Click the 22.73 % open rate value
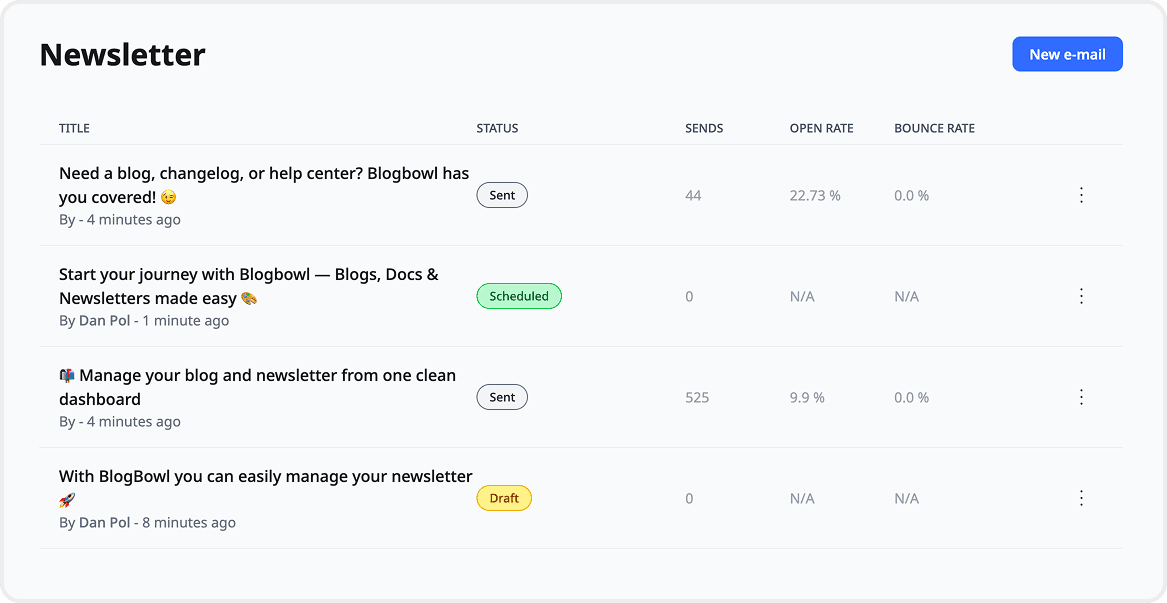Image resolution: width=1167 pixels, height=603 pixels. pos(815,196)
